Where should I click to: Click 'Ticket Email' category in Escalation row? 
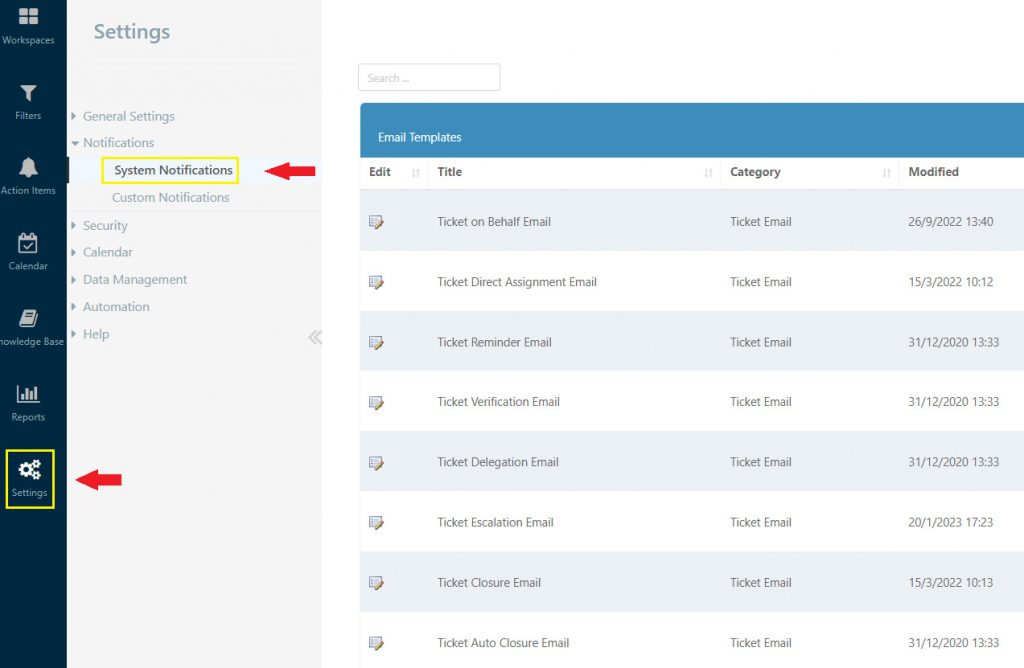[x=760, y=522]
